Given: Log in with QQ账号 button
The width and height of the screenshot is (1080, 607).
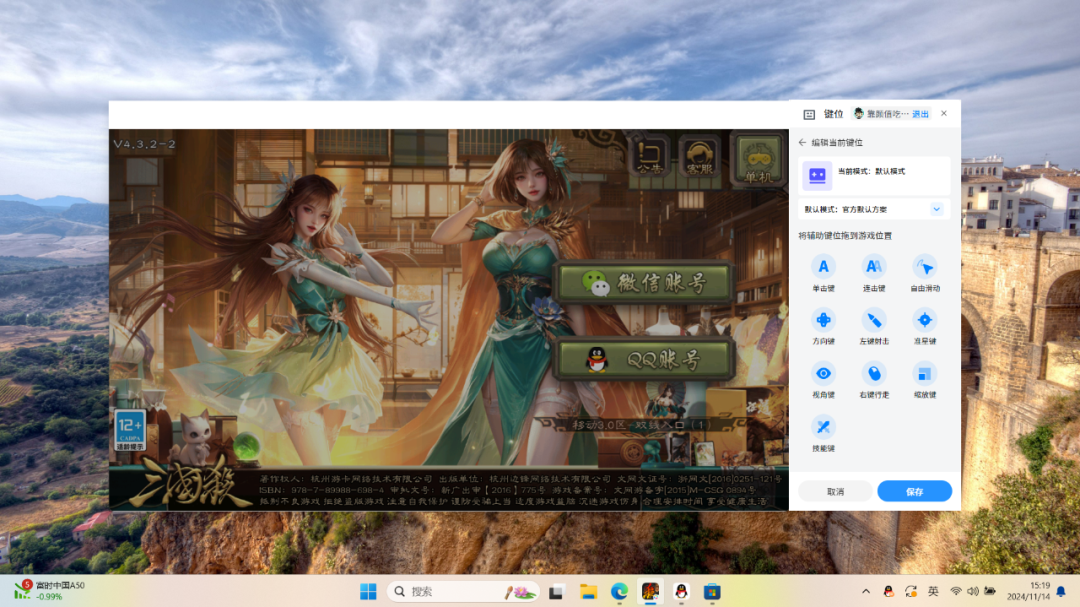Looking at the screenshot, I should click(x=645, y=359).
